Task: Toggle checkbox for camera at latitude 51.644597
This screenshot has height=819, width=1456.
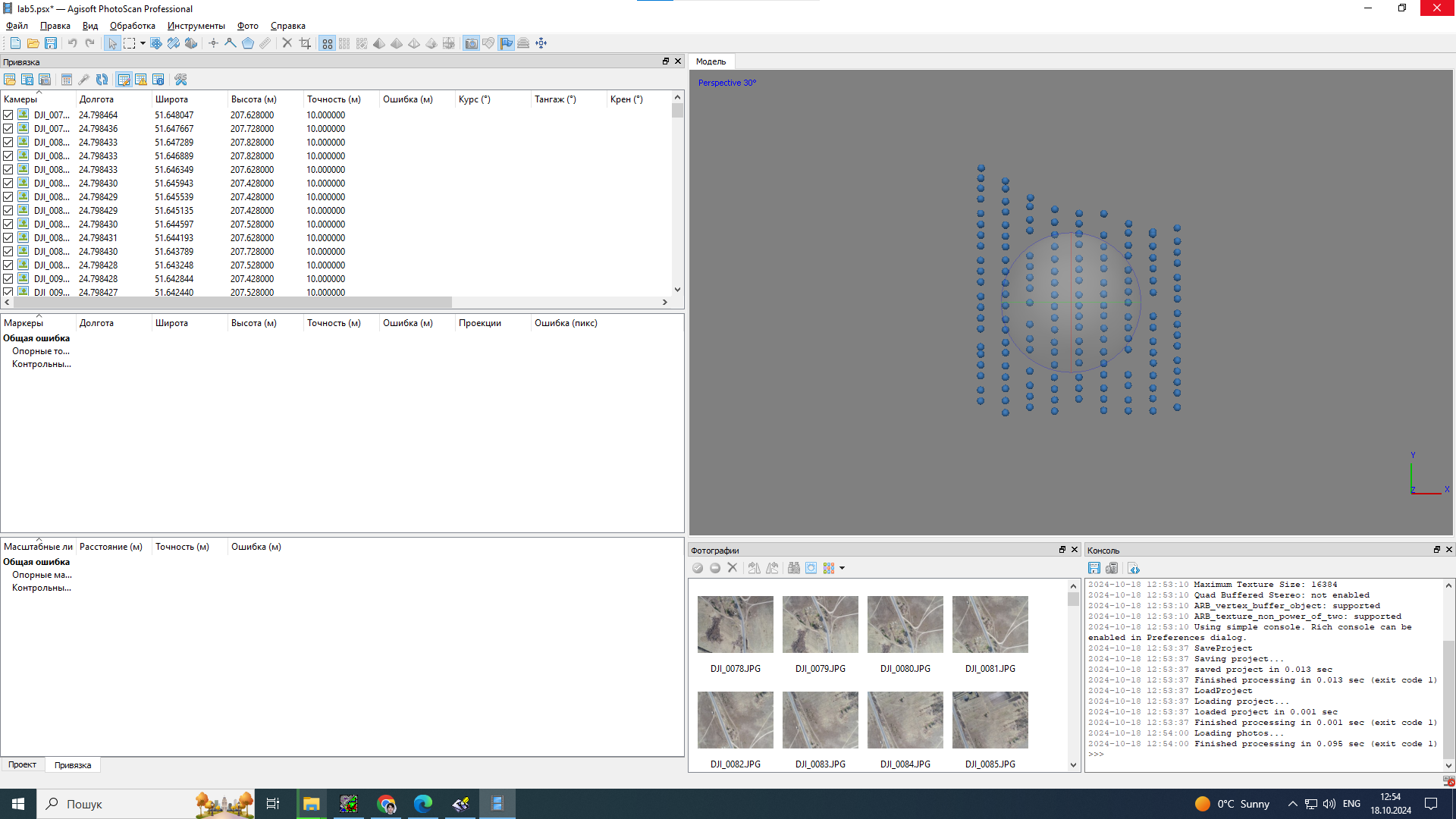Action: tap(8, 224)
